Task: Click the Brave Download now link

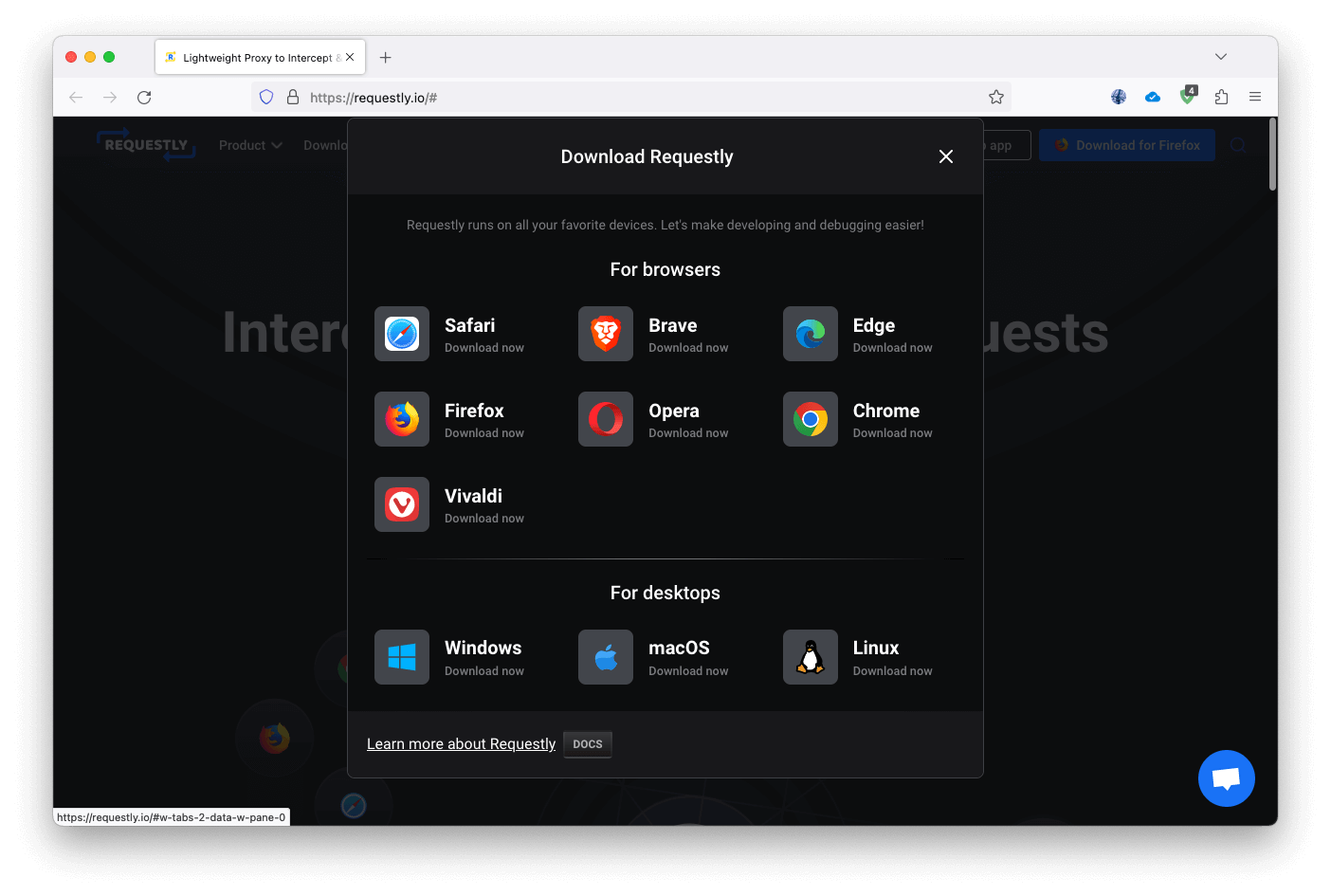Action: 688,348
